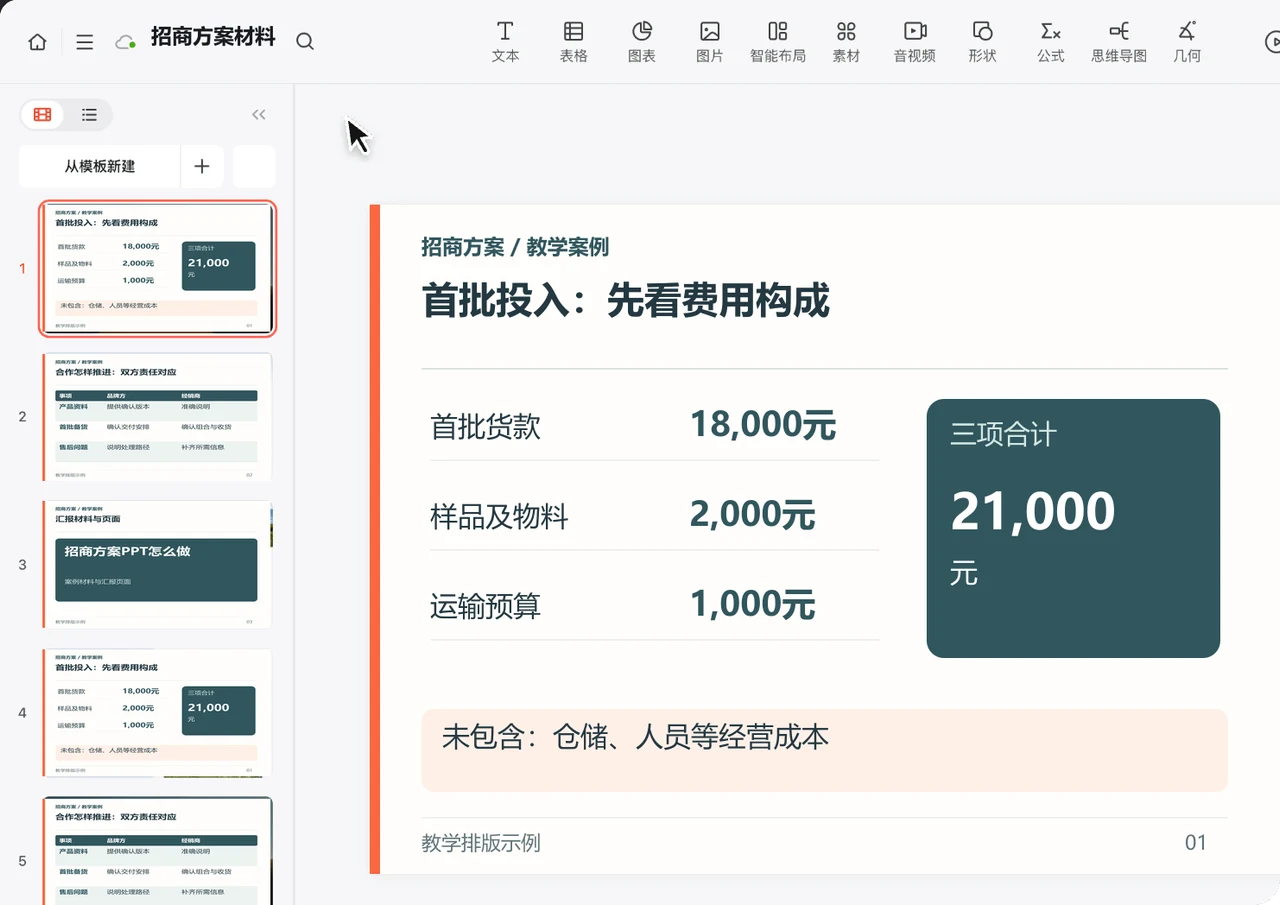The height and width of the screenshot is (905, 1280).
Task: Open search with the magnifier icon
Action: pyautogui.click(x=305, y=42)
